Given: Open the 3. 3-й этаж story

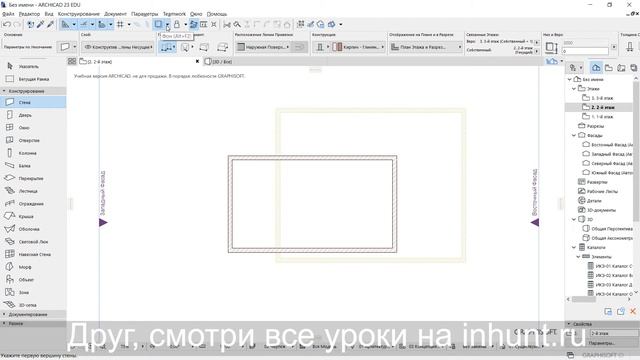Looking at the screenshot, I should tap(599, 98).
